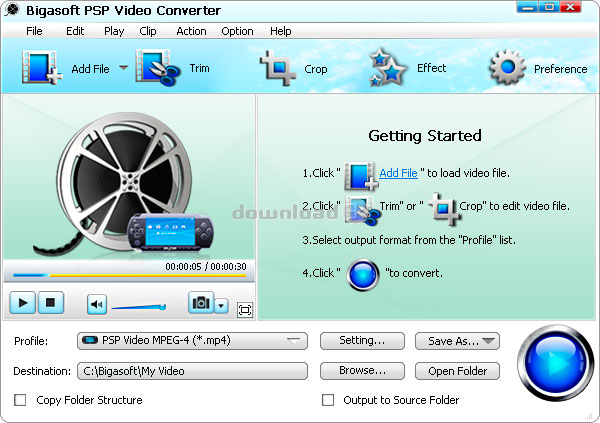Click the playback progress bar
Screen dimensions: 600x423
[x=129, y=275]
